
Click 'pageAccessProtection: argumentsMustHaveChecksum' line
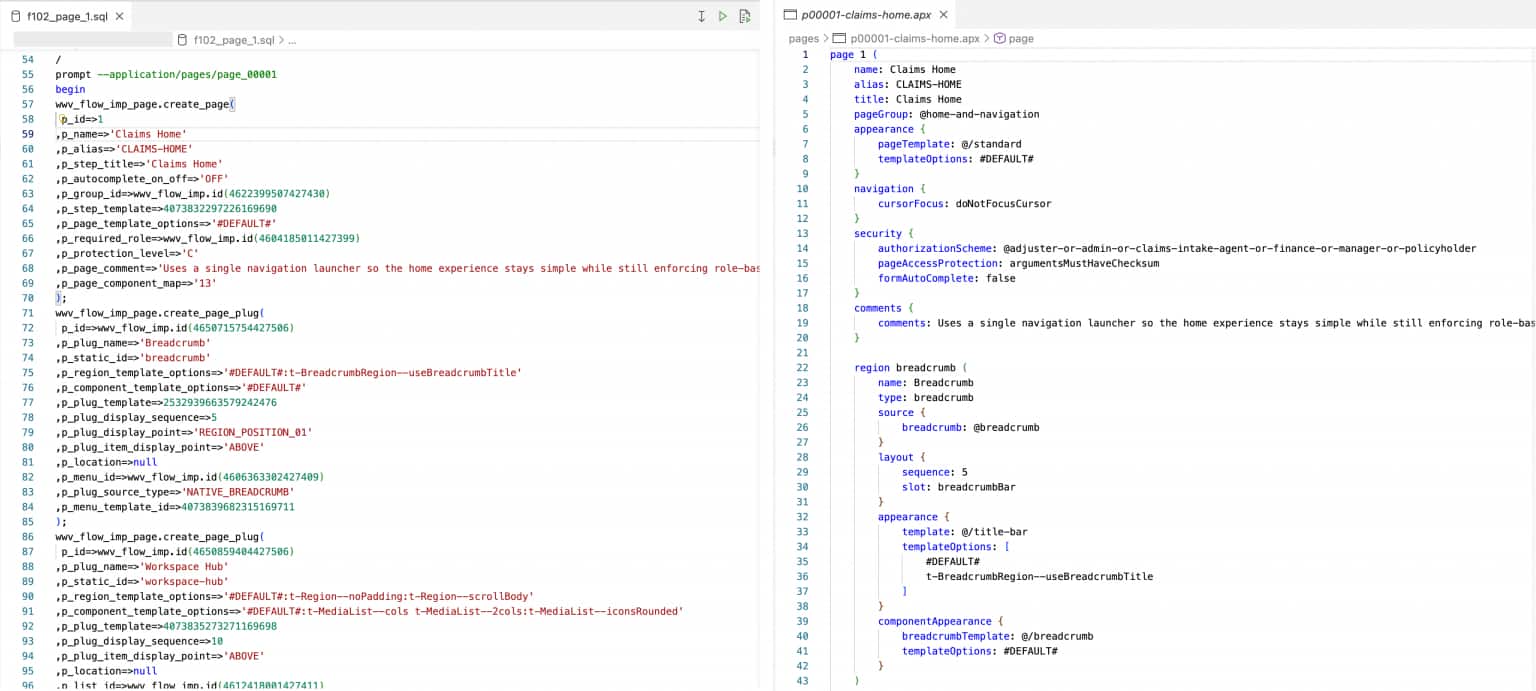click(x=1018, y=264)
